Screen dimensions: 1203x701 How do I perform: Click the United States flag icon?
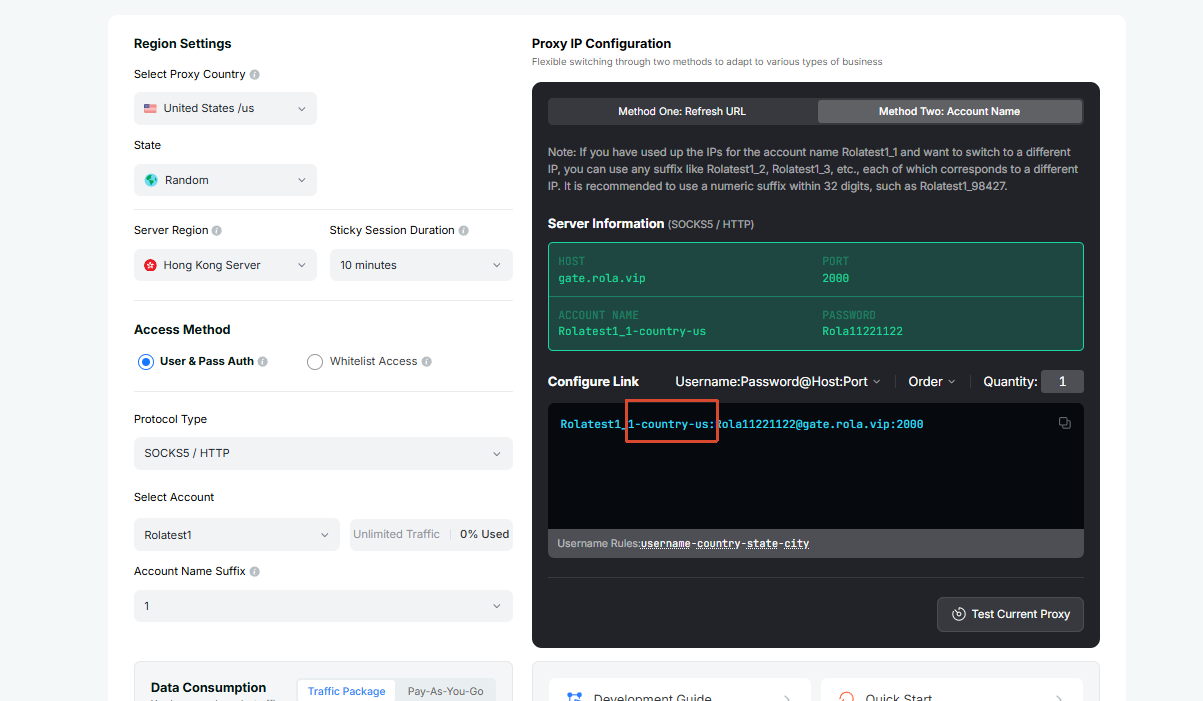tap(150, 108)
